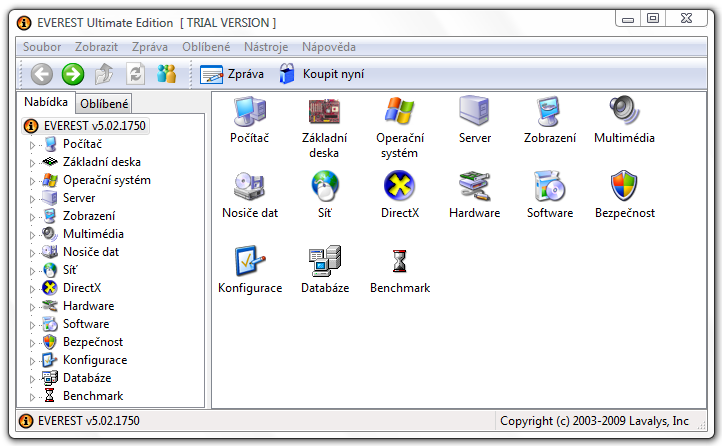The height and width of the screenshot is (446, 722).
Task: Click the grey Back arrow toolbar button
Action: (41, 74)
